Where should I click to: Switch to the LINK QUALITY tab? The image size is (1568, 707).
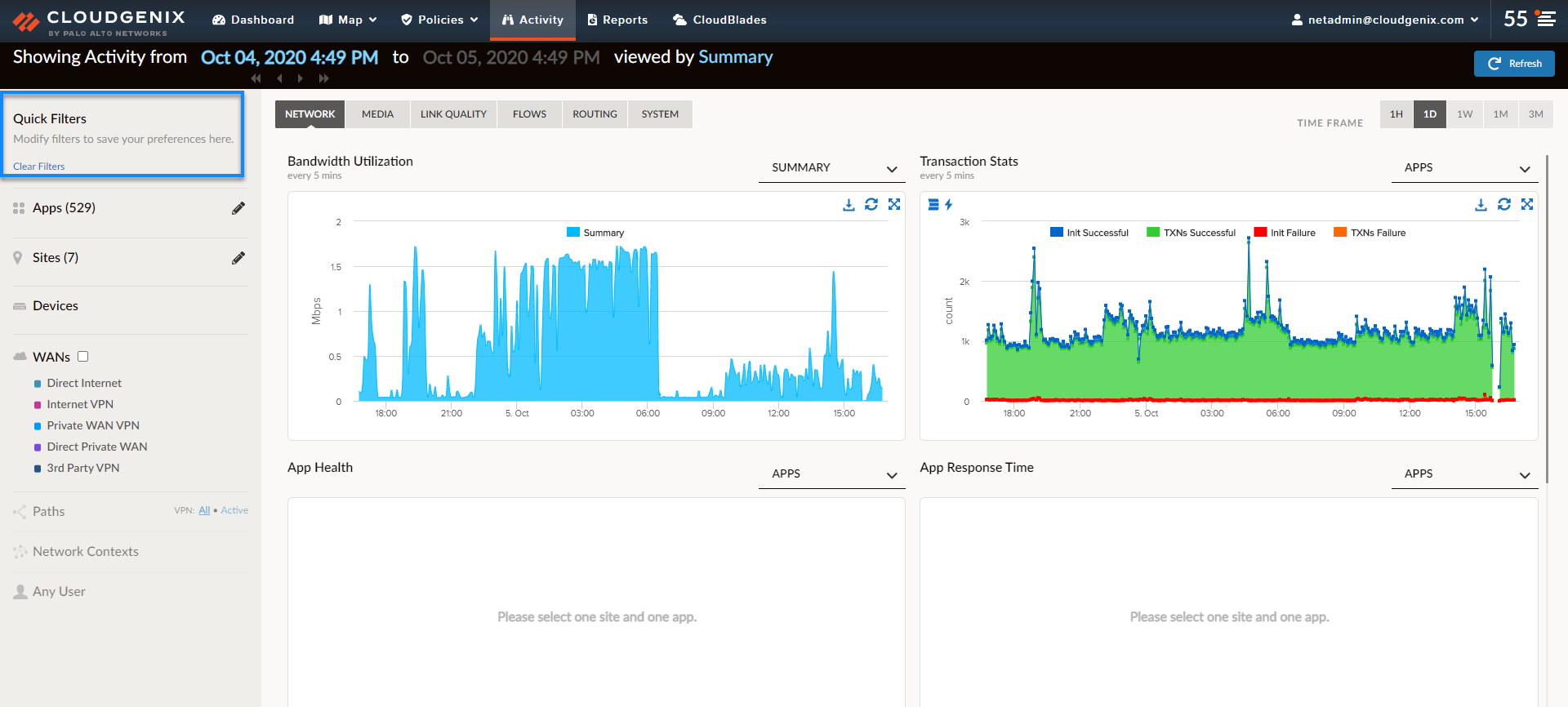click(453, 114)
